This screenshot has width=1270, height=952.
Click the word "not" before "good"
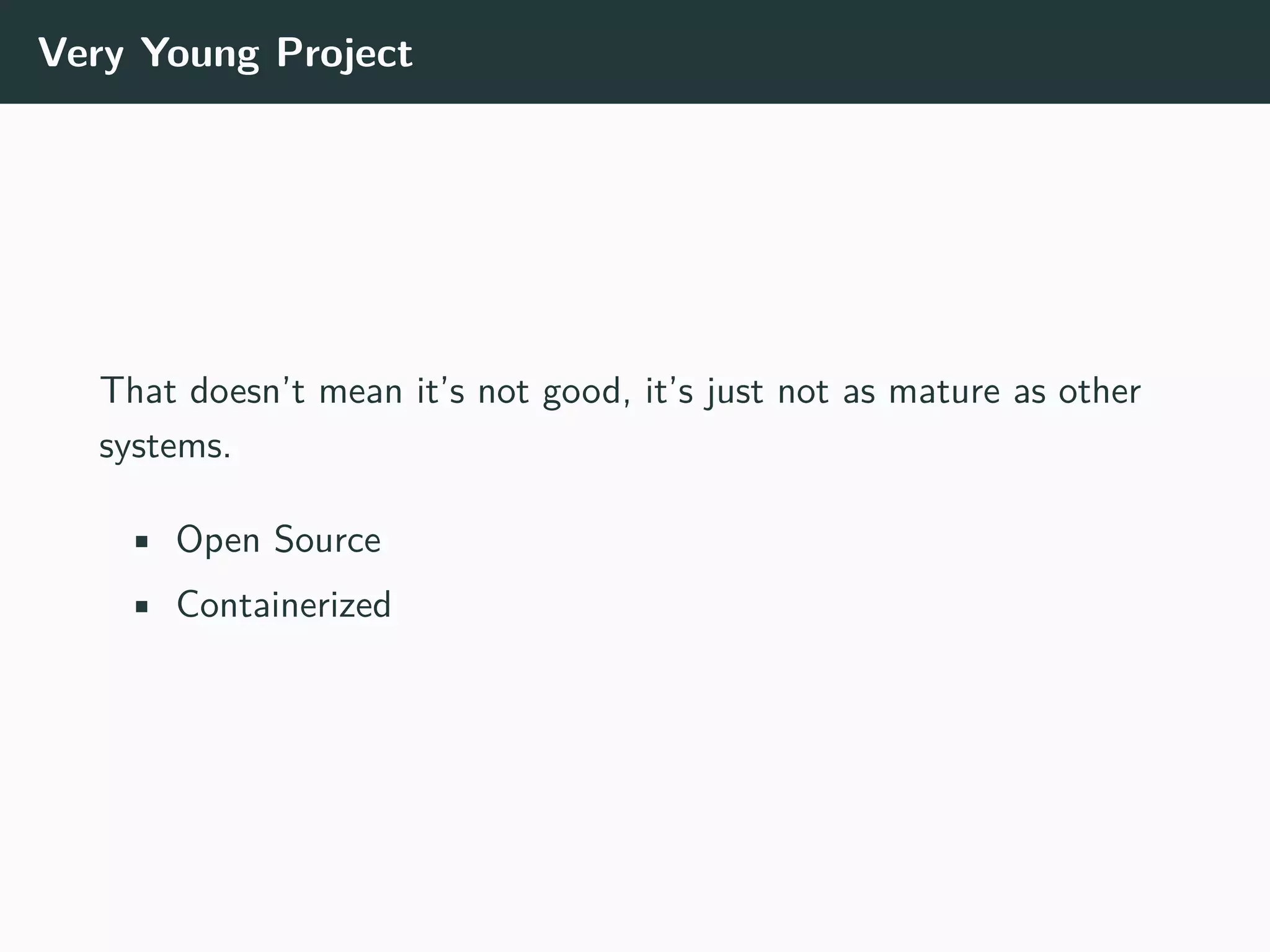pos(504,391)
